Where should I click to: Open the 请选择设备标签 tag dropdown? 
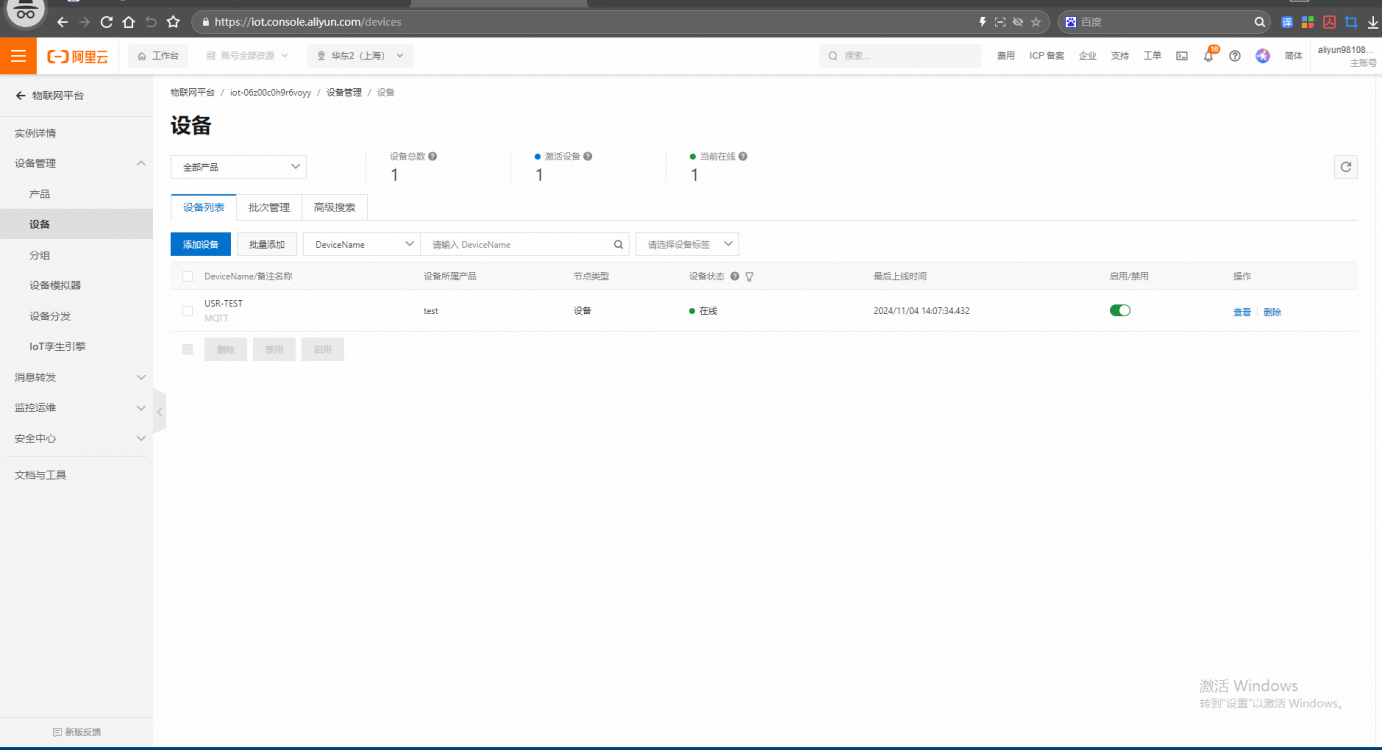click(x=687, y=244)
